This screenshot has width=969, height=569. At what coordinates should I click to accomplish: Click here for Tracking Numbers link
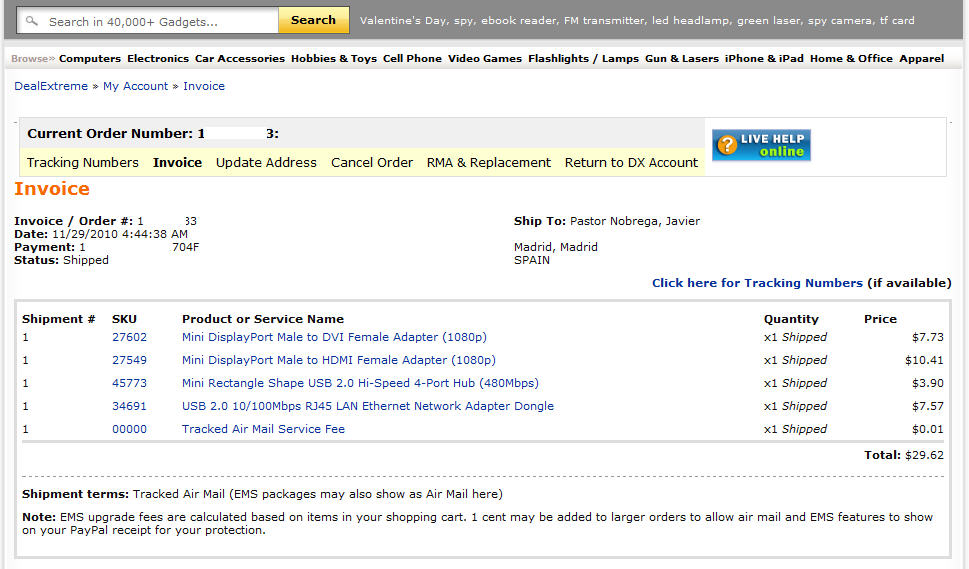(x=757, y=283)
